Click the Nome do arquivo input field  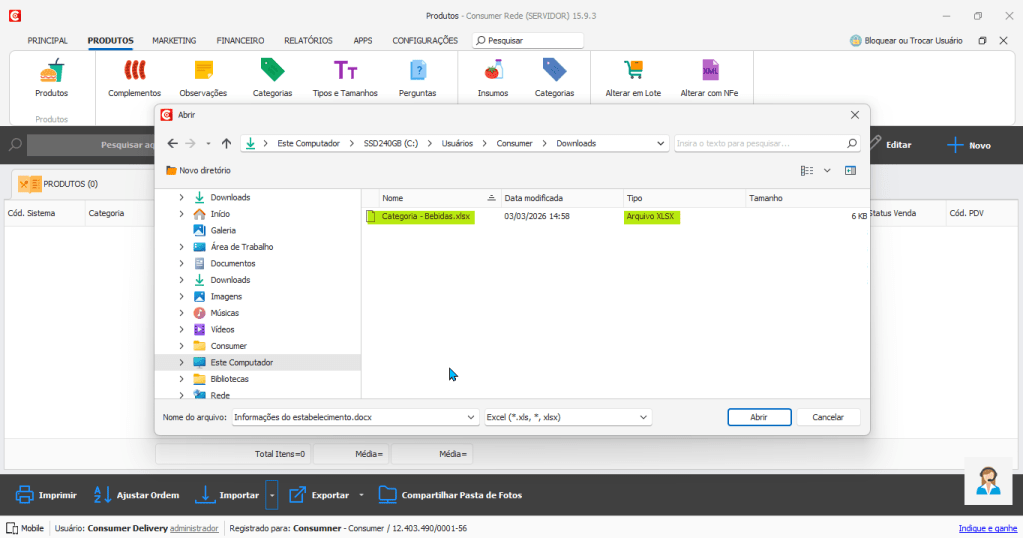[348, 417]
